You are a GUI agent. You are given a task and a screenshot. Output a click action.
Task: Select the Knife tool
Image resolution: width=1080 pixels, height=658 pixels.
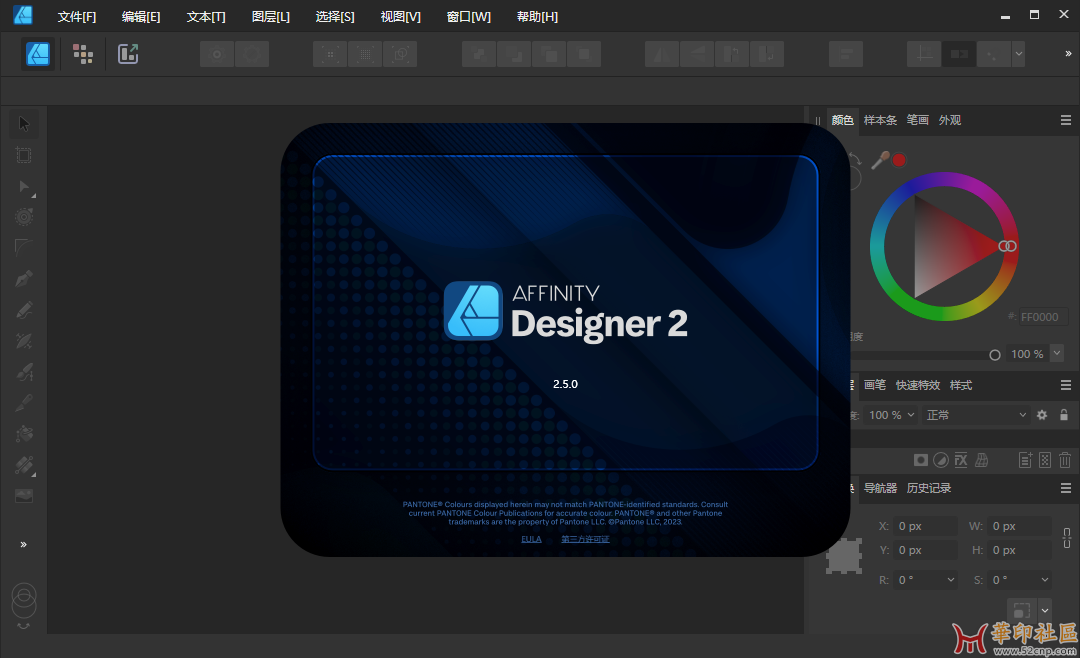click(x=23, y=403)
